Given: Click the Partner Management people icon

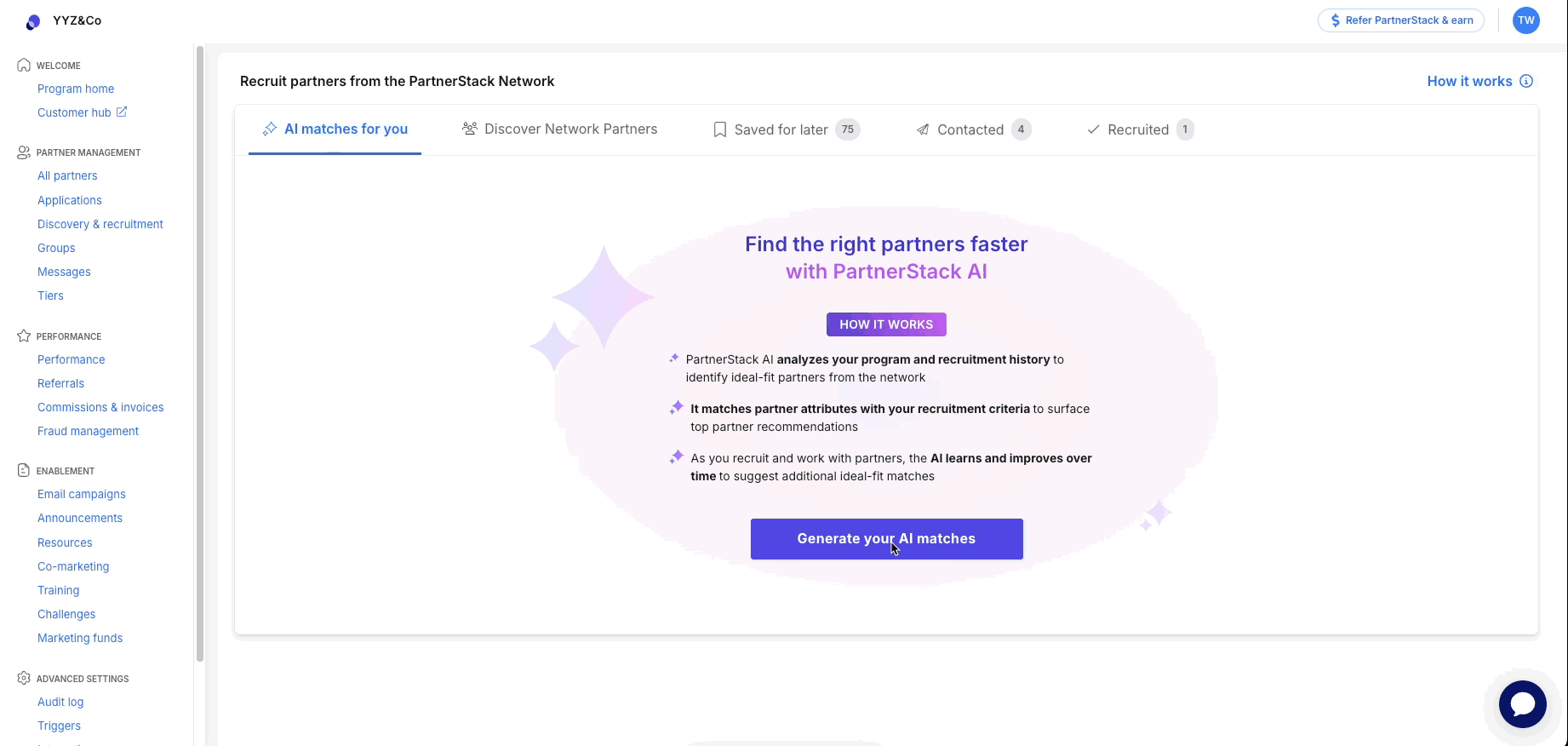Looking at the screenshot, I should pos(24,152).
